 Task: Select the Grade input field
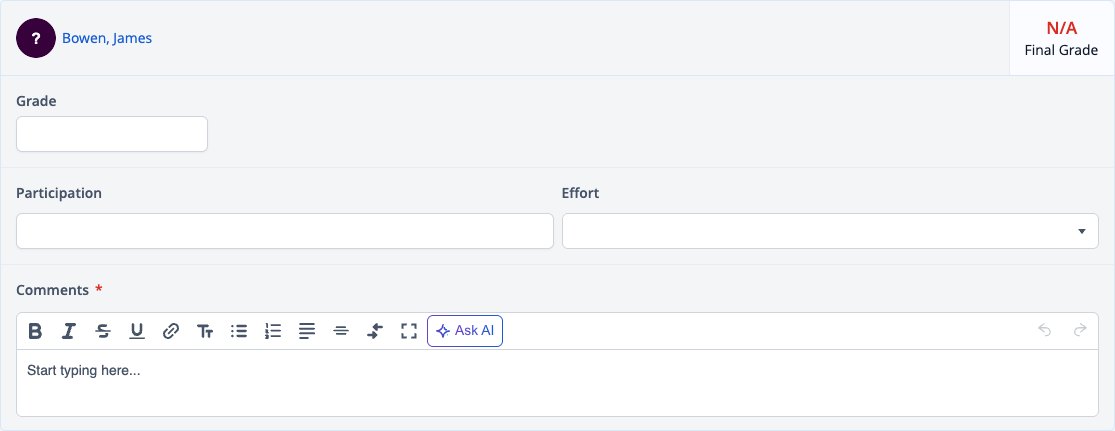112,134
